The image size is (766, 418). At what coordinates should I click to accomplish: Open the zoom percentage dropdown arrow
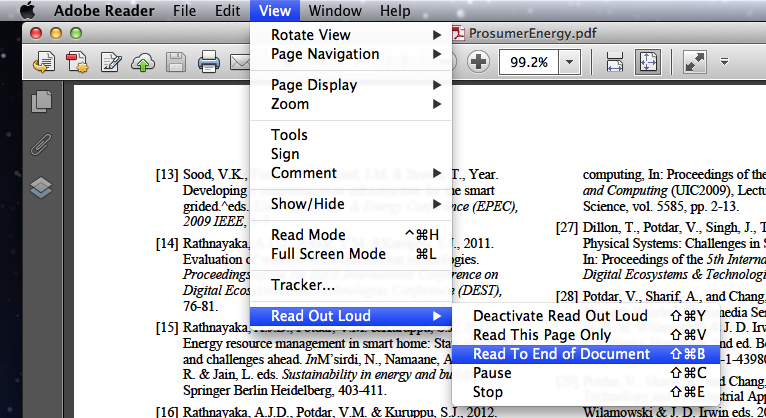pyautogui.click(x=569, y=62)
